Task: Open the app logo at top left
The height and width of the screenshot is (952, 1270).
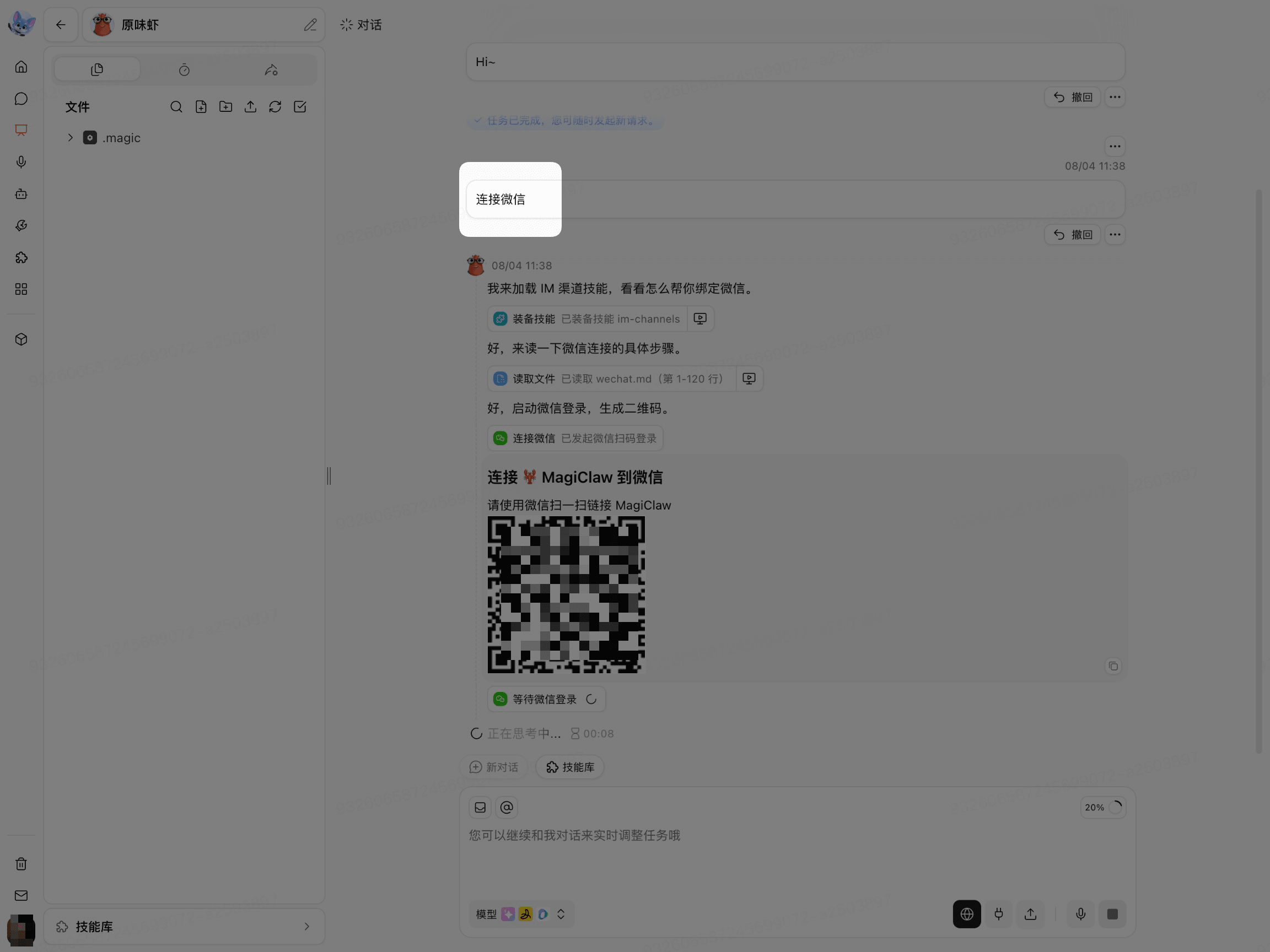Action: [22, 24]
